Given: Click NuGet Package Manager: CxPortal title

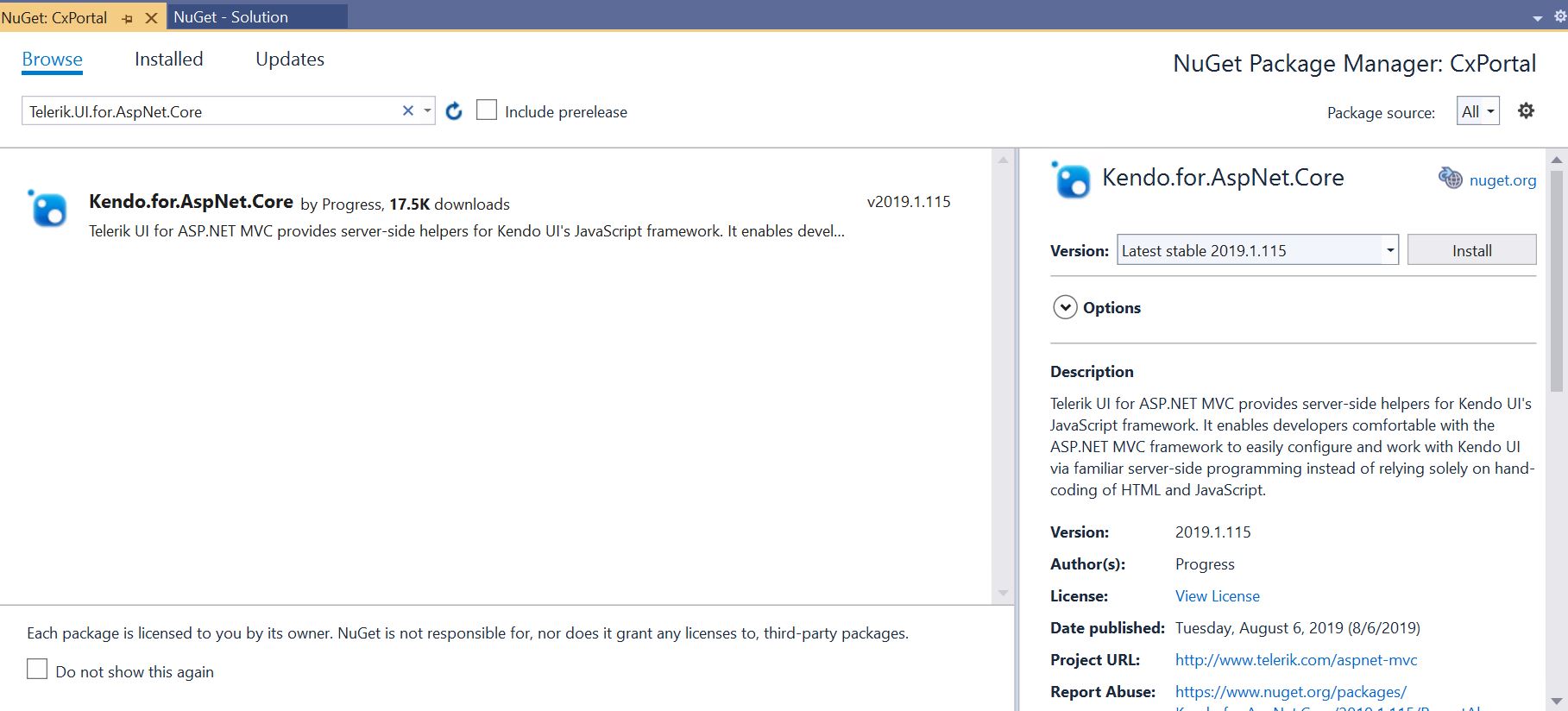Looking at the screenshot, I should click(1354, 64).
